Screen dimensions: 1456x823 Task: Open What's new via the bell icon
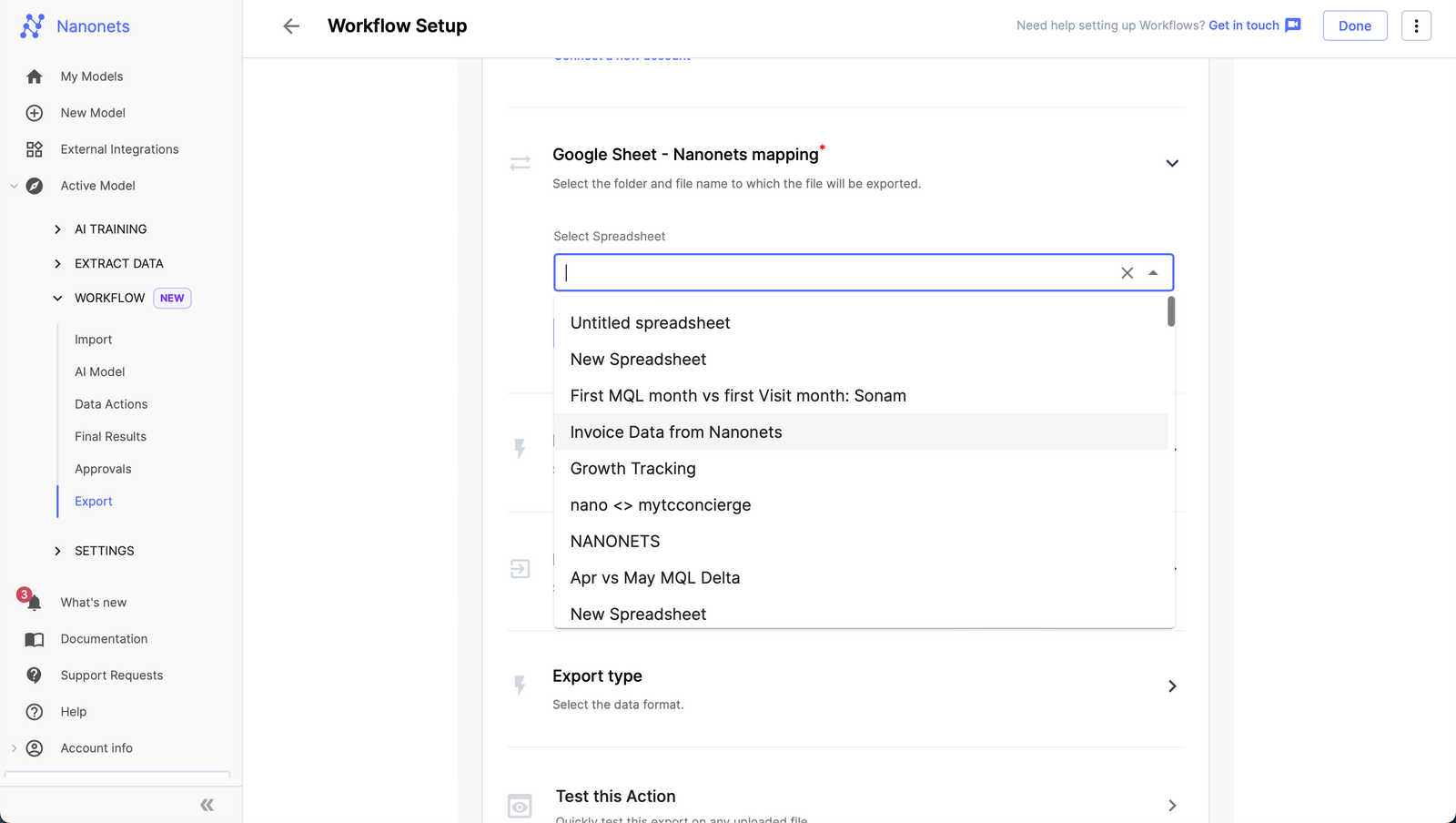pyautogui.click(x=35, y=602)
